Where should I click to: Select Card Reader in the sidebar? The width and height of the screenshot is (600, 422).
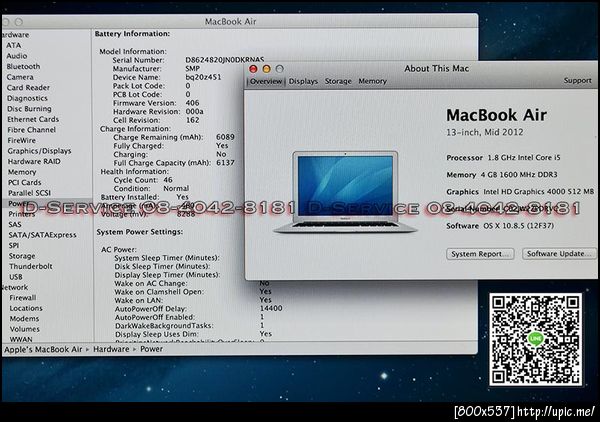28,88
